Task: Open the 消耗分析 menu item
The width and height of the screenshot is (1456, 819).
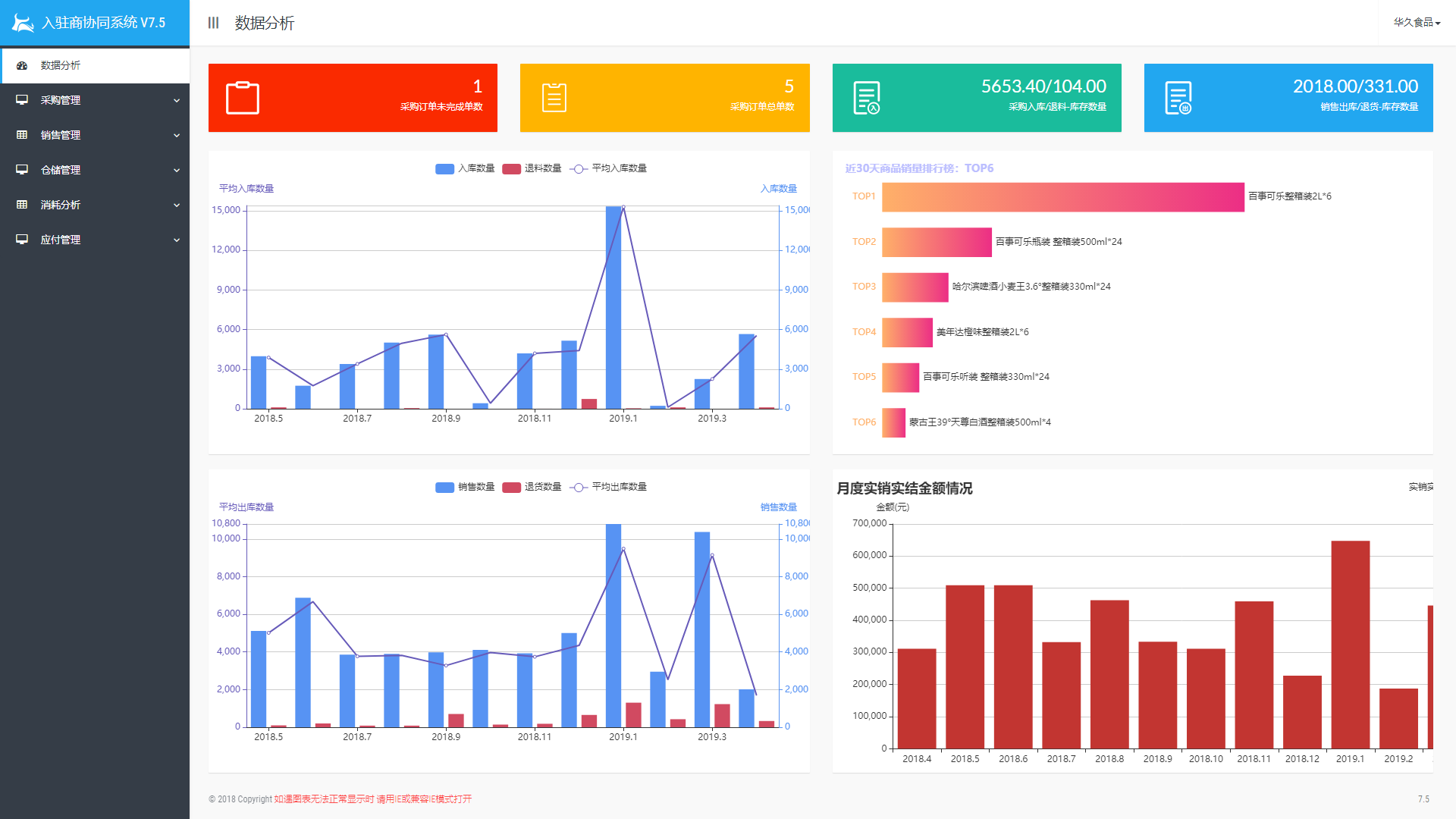Action: click(61, 205)
